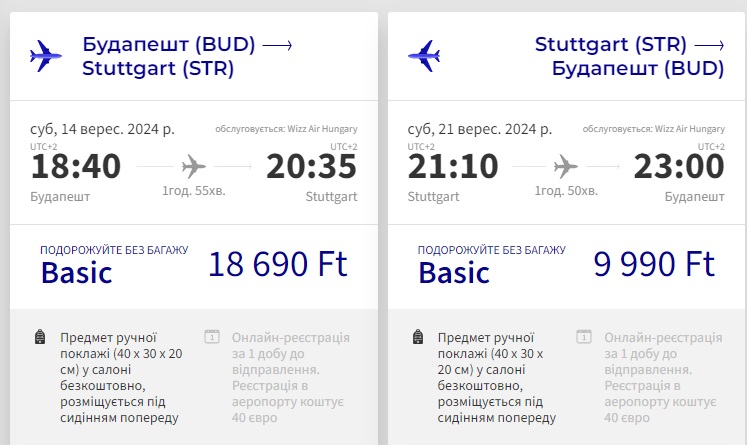This screenshot has height=445, width=747.
Task: Click the 20:35 arrival time
Action: pyautogui.click(x=311, y=167)
